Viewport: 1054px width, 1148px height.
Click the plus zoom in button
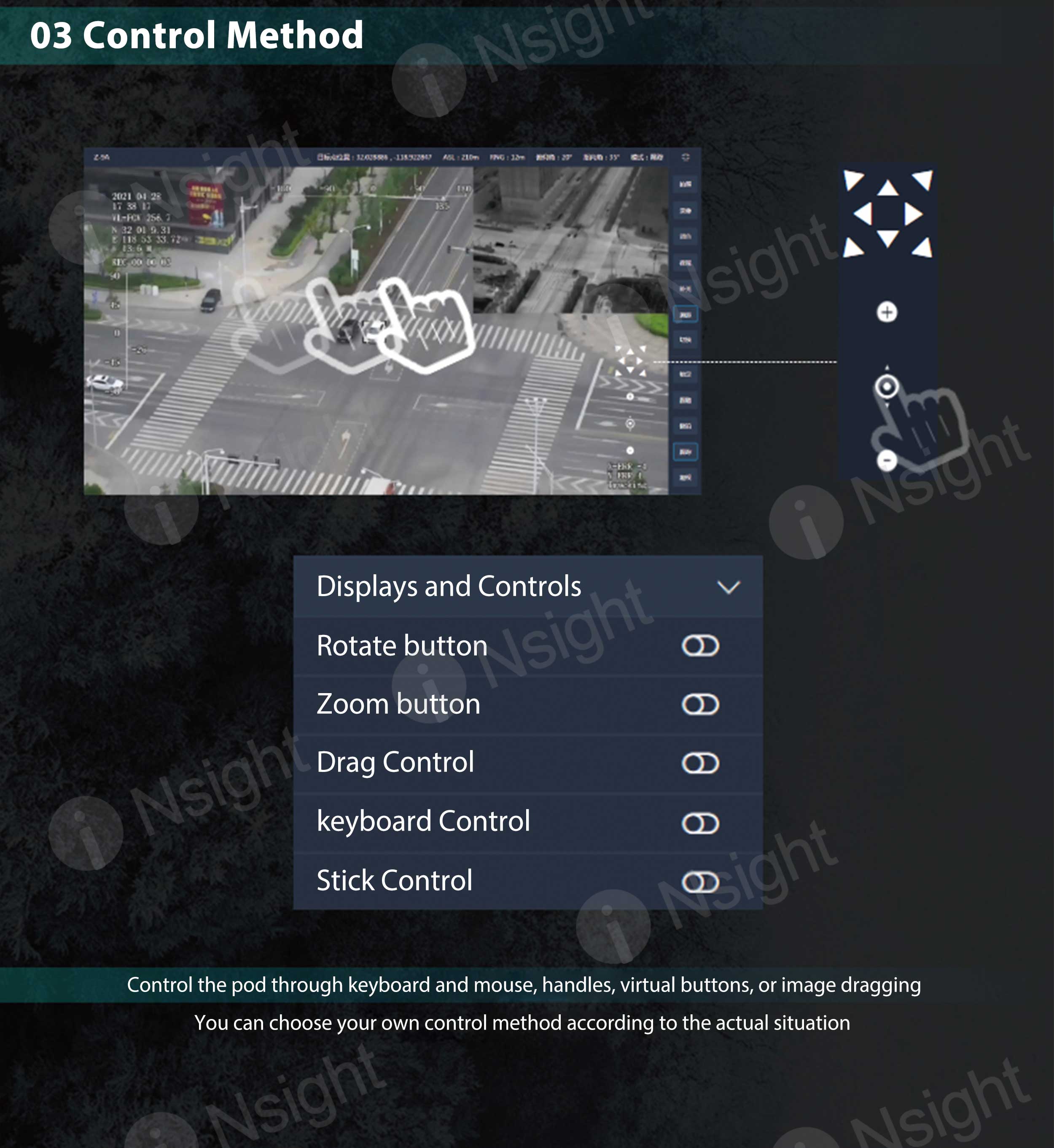887,312
